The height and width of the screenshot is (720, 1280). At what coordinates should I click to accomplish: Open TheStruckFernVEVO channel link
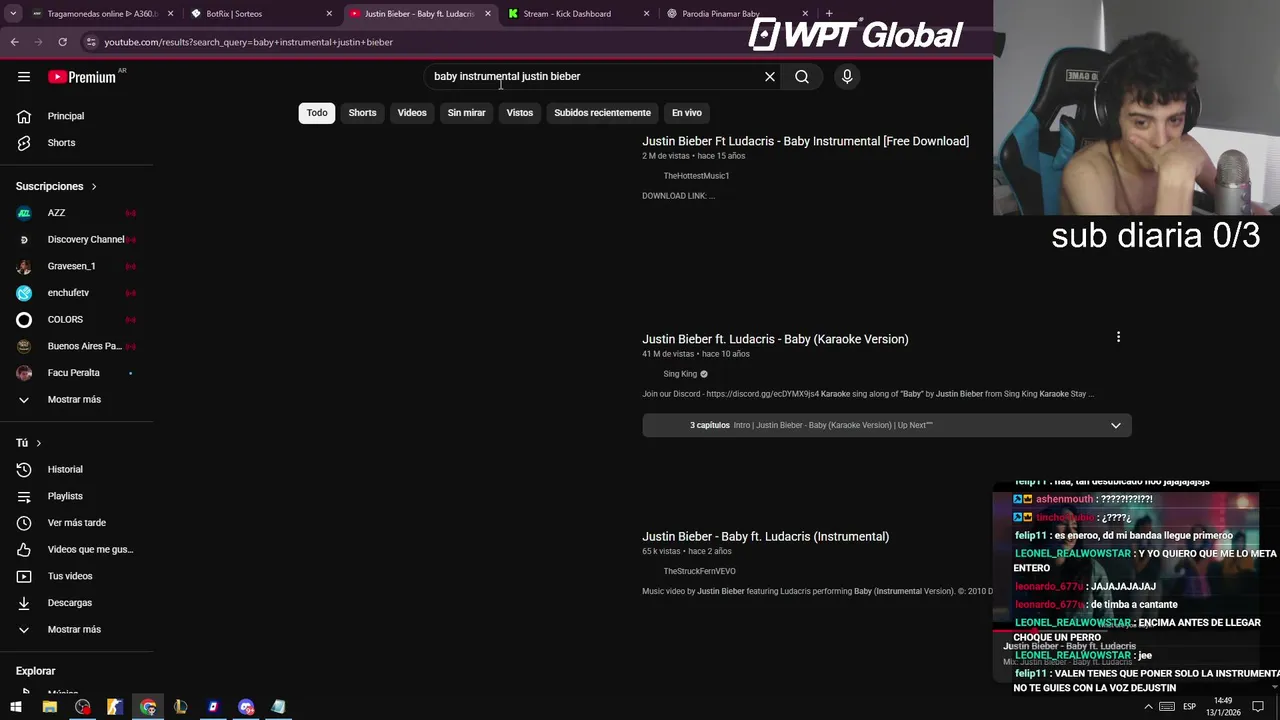[x=699, y=571]
